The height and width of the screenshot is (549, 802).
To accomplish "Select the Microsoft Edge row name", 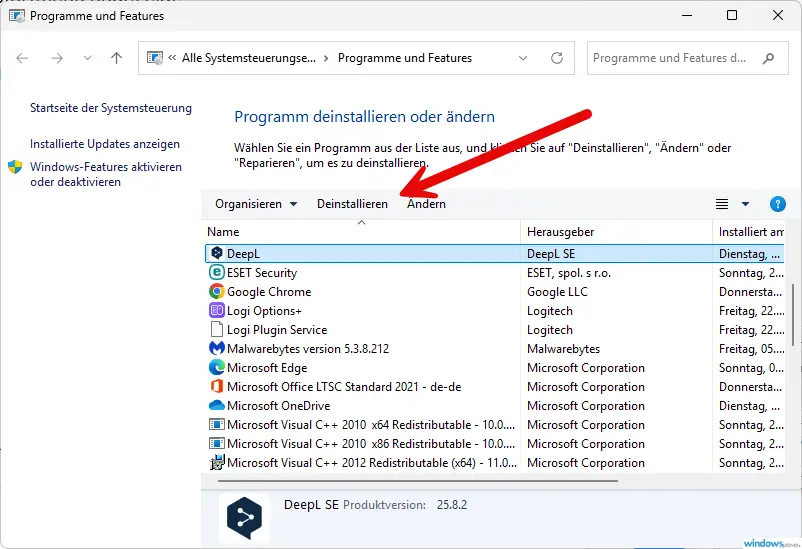I will click(x=267, y=368).
